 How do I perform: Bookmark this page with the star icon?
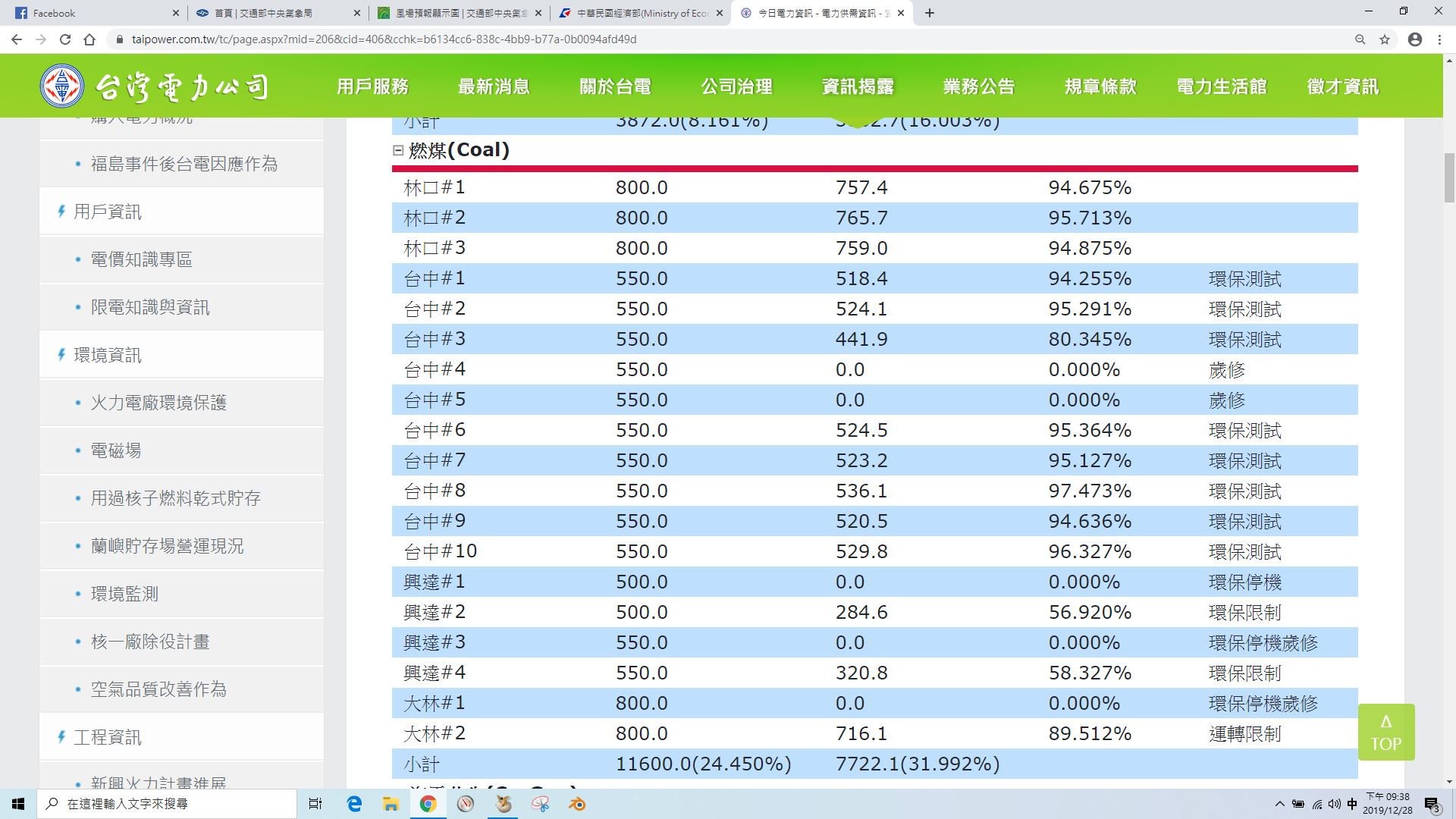(1385, 39)
